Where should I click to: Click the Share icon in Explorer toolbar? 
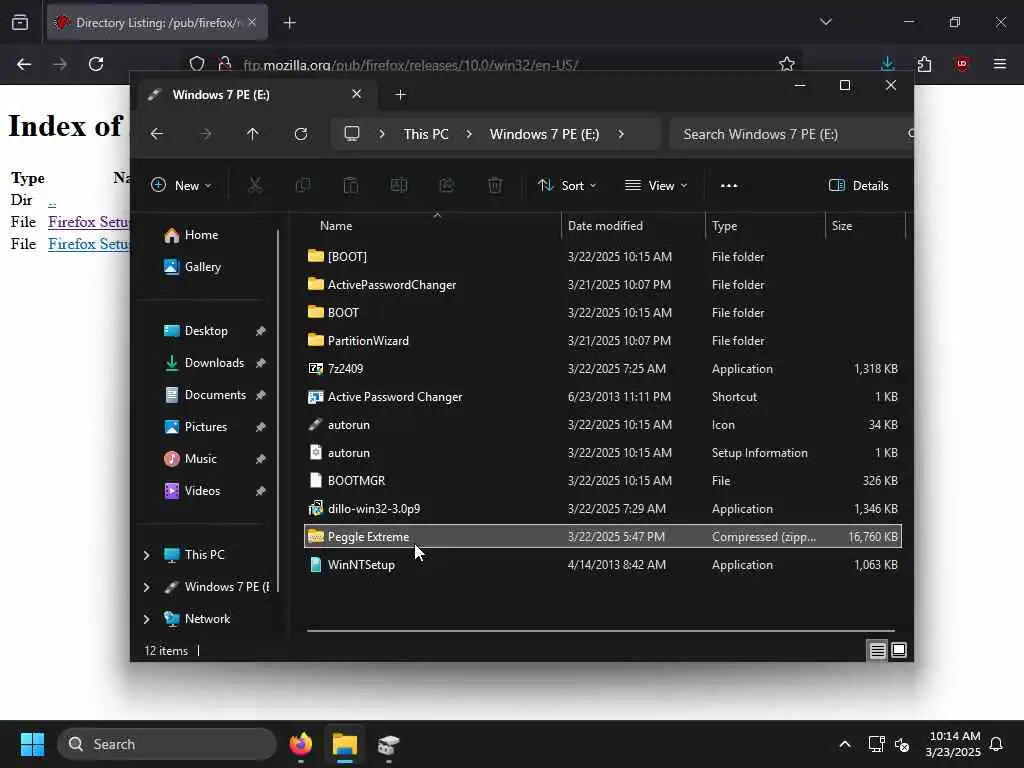tap(447, 185)
